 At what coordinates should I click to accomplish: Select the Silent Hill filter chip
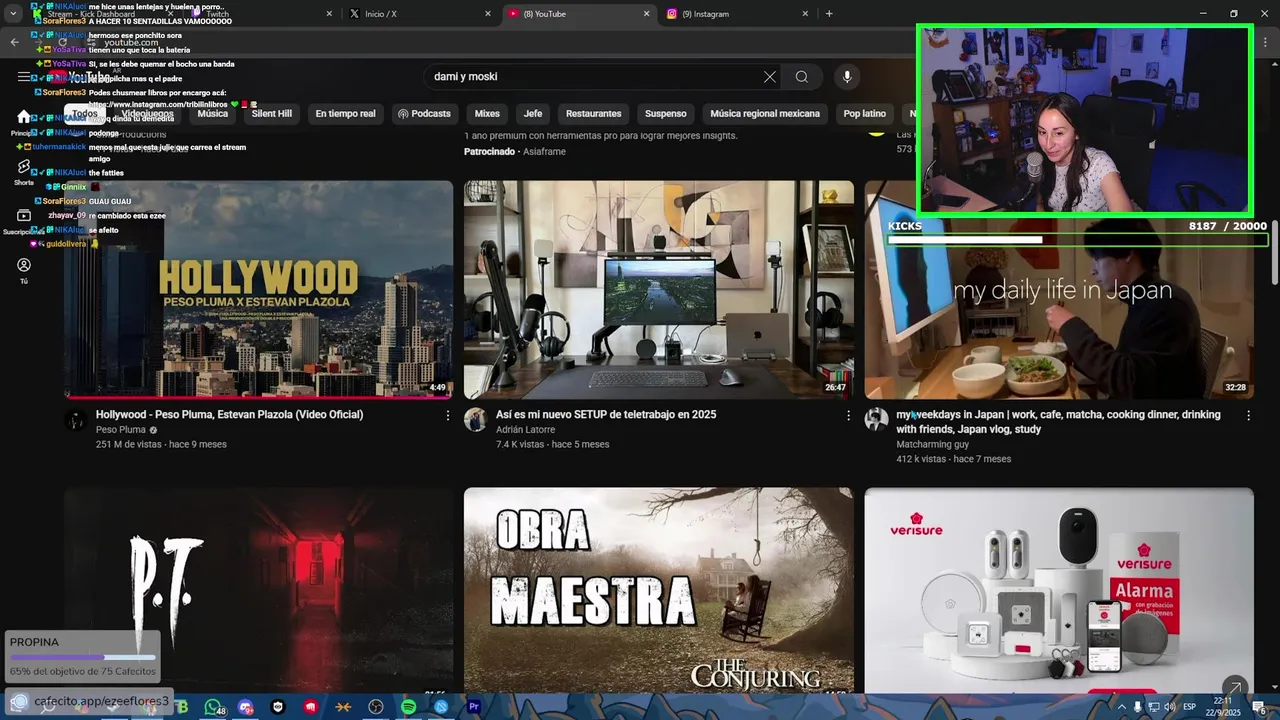pyautogui.click(x=272, y=114)
